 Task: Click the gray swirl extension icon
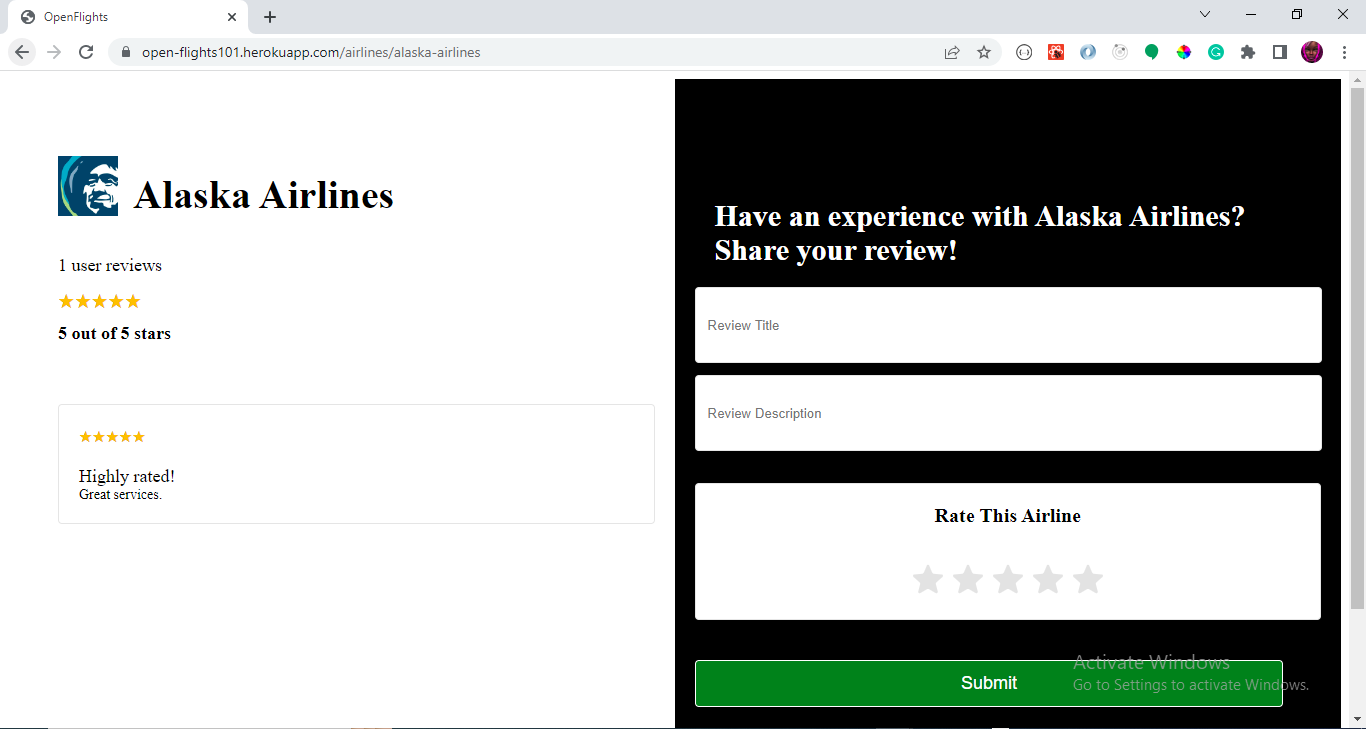(x=1120, y=52)
